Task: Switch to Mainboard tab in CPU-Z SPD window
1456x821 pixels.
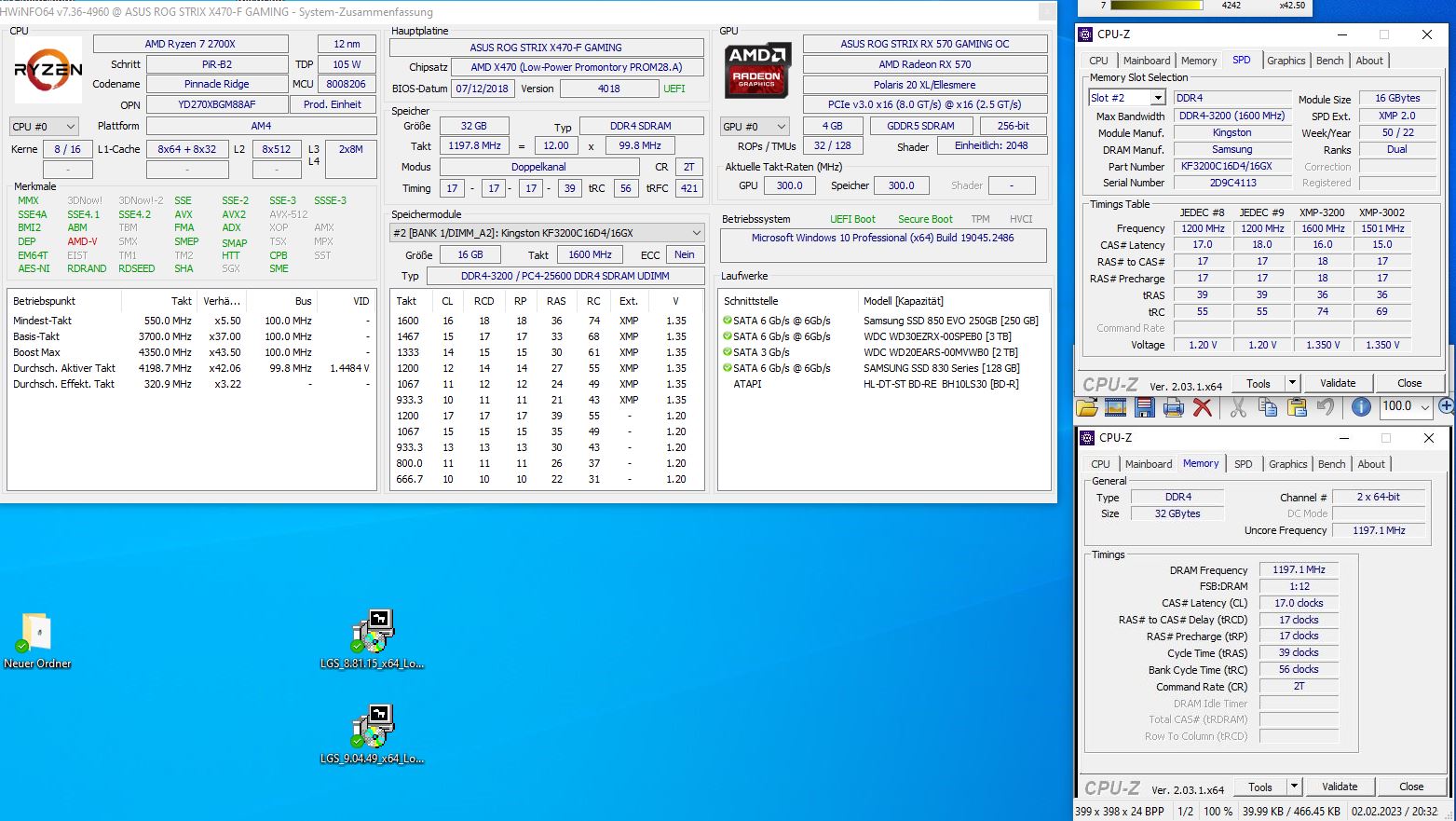Action: [x=1146, y=61]
